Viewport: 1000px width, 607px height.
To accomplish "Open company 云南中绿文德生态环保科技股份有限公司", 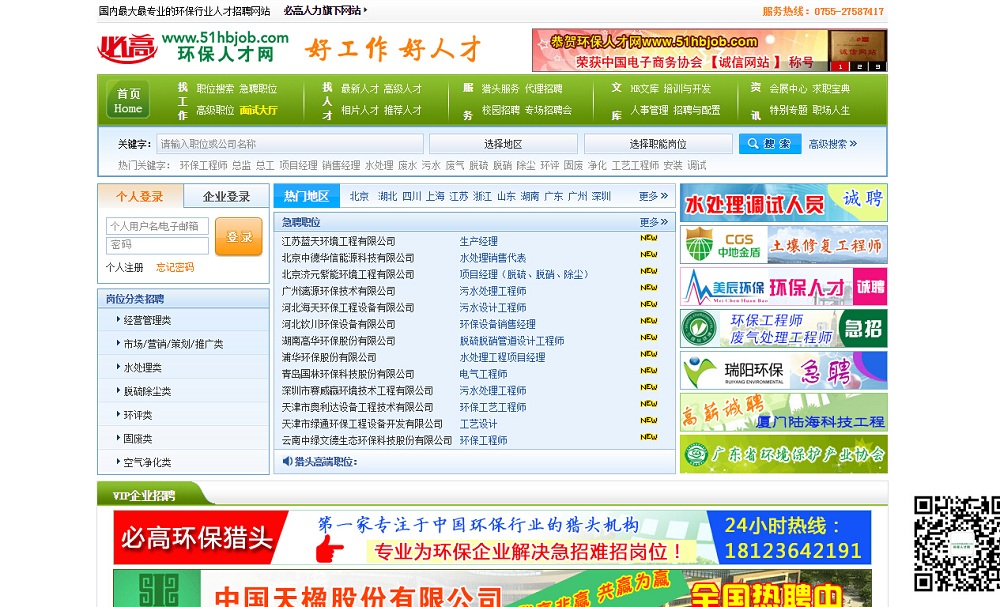I will click(x=367, y=440).
